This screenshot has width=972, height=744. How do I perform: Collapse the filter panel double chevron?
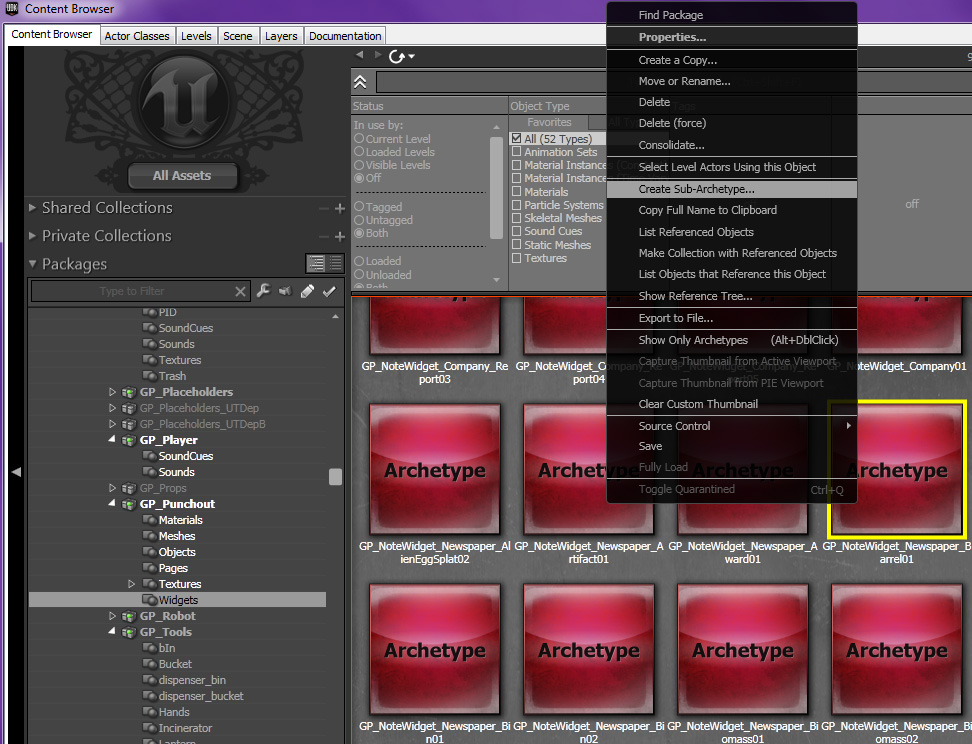360,82
